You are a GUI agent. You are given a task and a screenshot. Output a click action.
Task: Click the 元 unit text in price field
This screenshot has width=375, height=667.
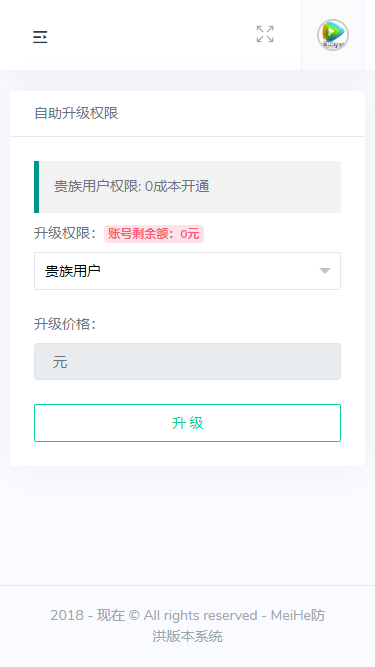click(60, 362)
